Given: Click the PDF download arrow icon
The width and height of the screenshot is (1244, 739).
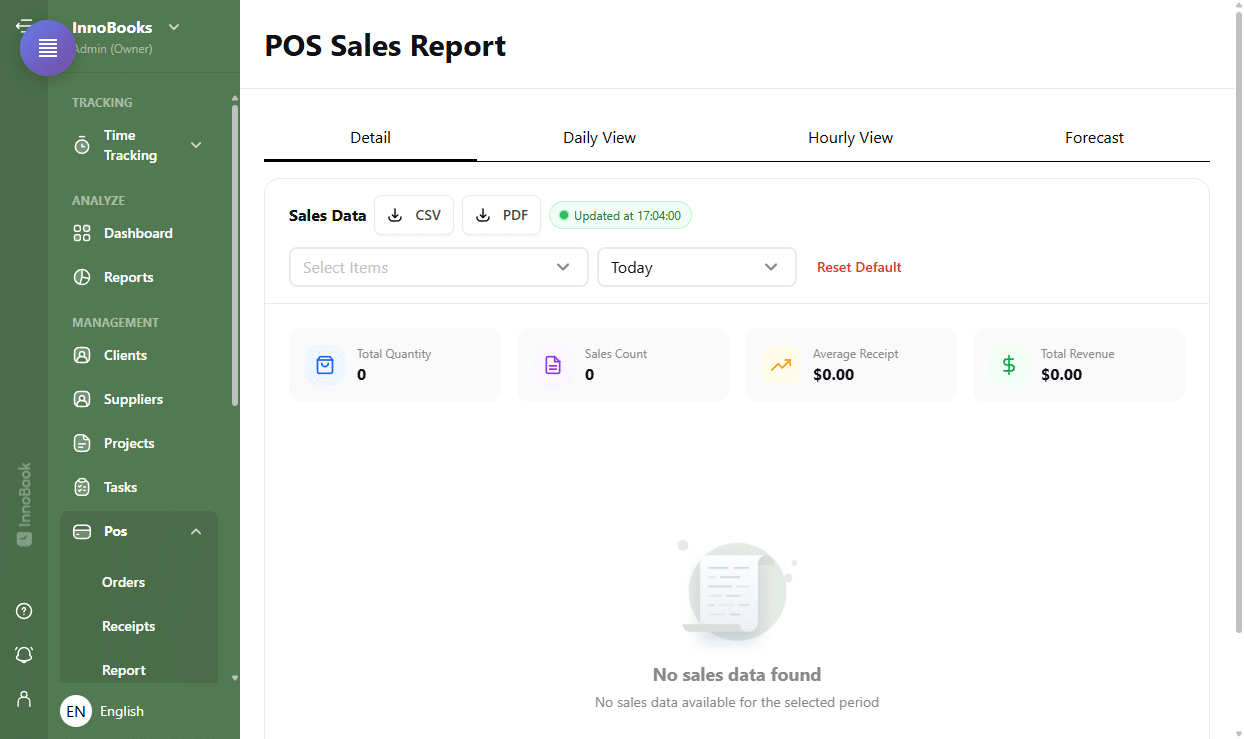Looking at the screenshot, I should click(483, 215).
